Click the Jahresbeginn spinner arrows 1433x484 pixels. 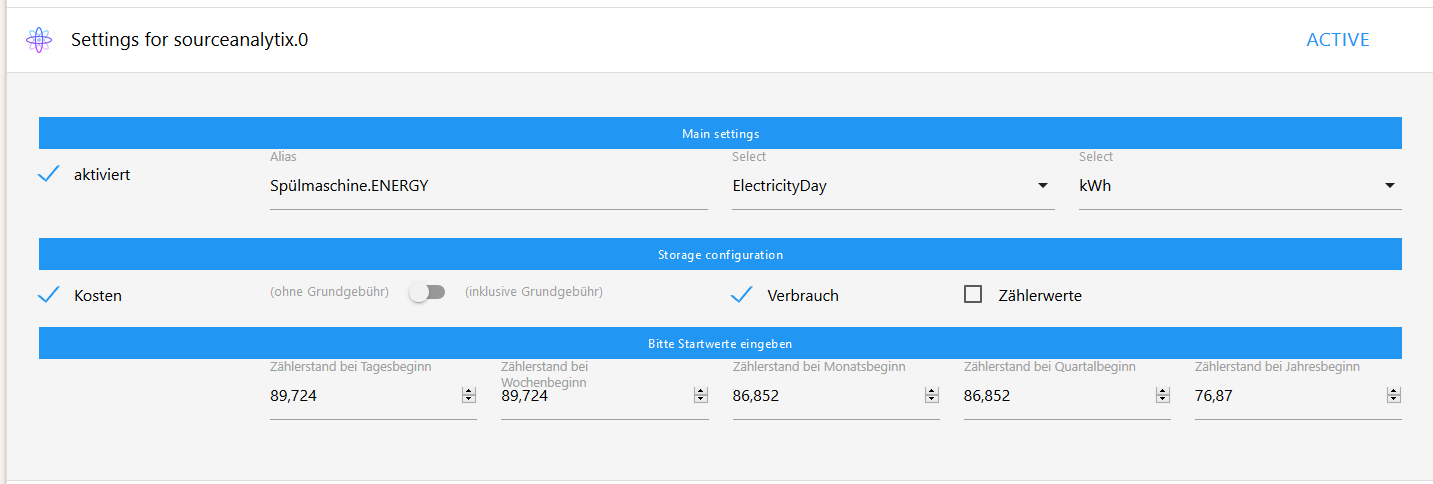click(x=1393, y=396)
